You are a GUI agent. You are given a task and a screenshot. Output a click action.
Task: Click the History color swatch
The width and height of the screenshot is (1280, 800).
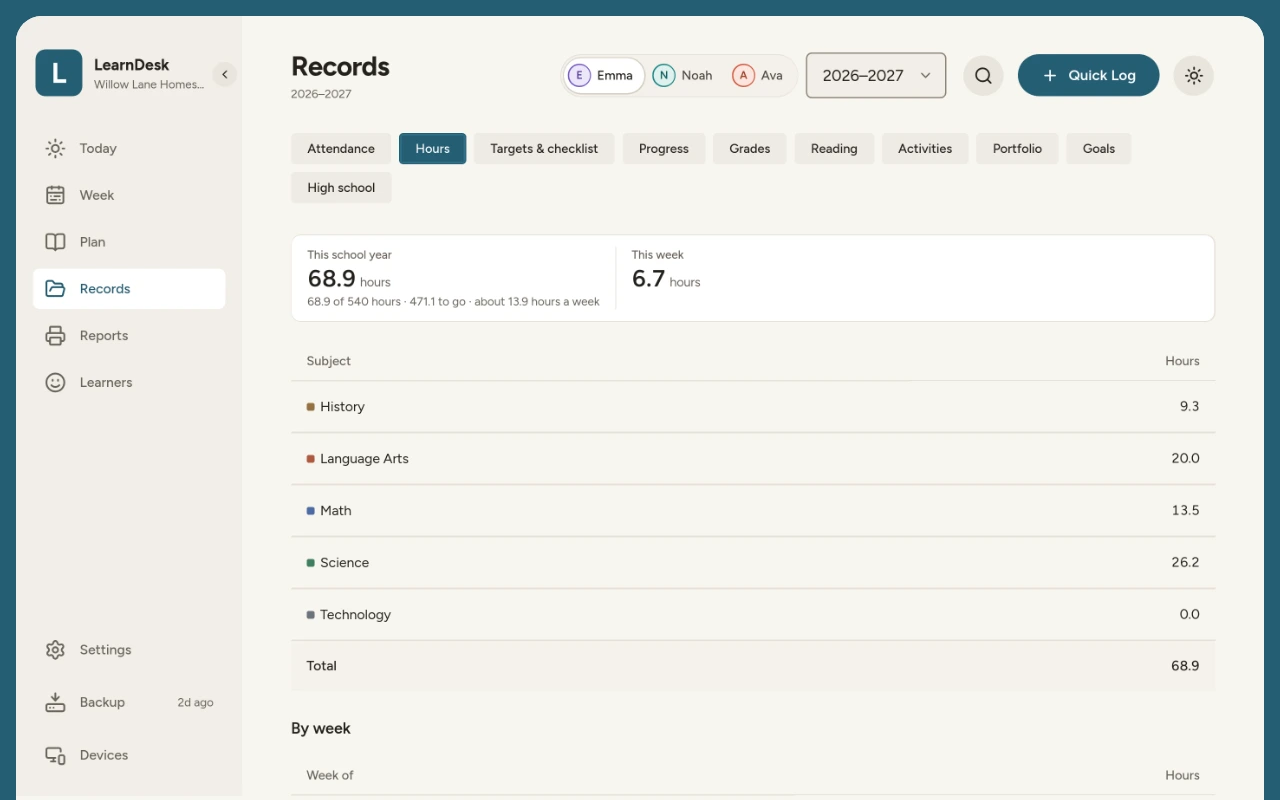pyautogui.click(x=311, y=407)
